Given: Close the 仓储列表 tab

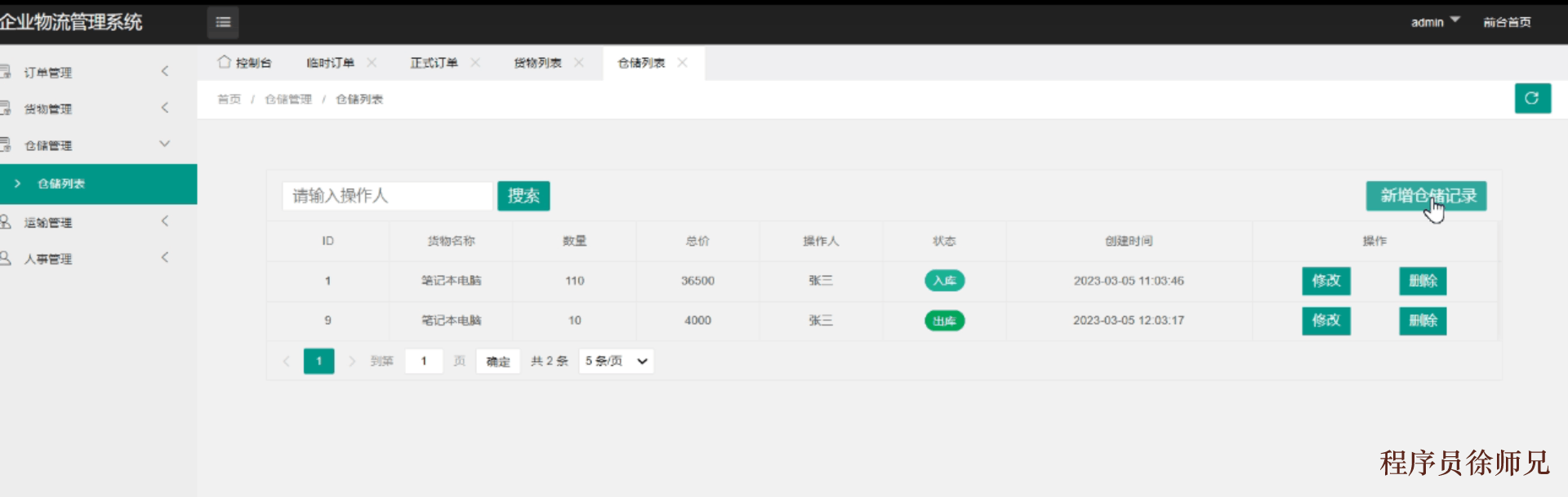Looking at the screenshot, I should point(683,62).
